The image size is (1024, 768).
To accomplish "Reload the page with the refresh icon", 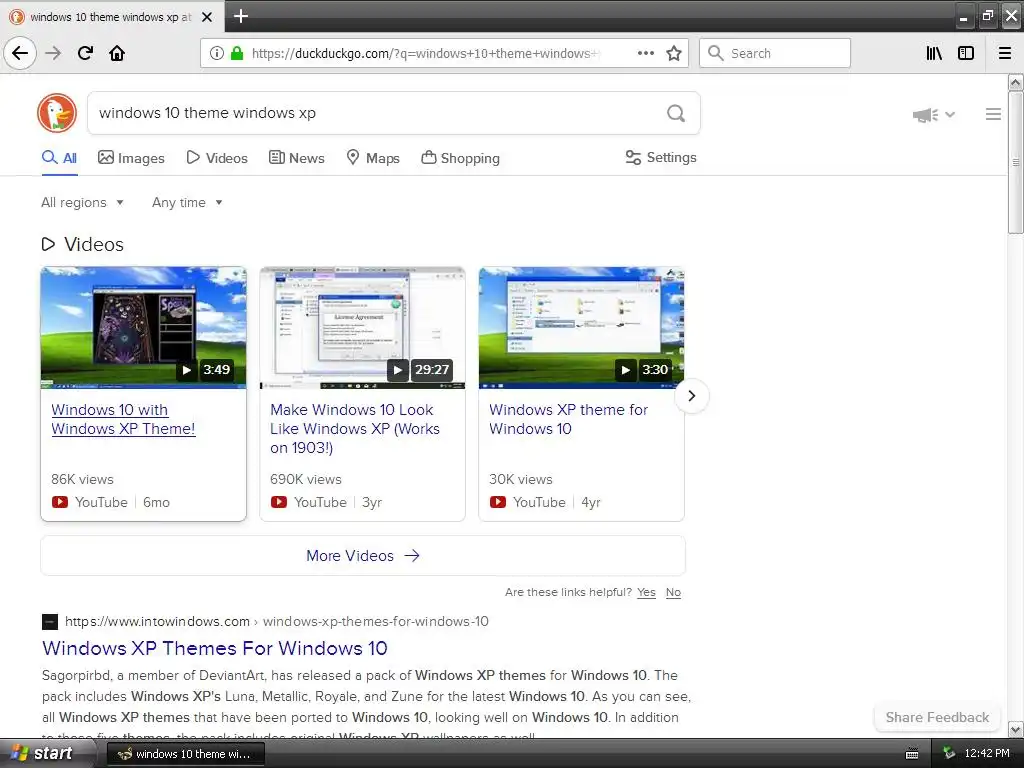I will coord(85,53).
